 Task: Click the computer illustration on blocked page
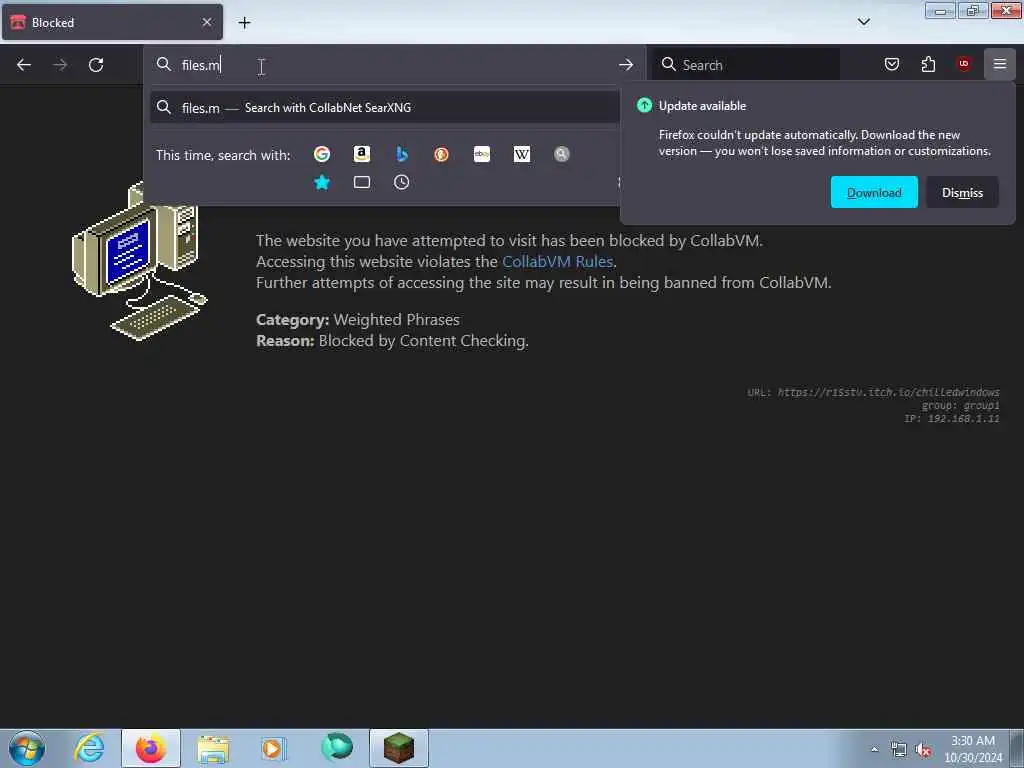coord(139,261)
